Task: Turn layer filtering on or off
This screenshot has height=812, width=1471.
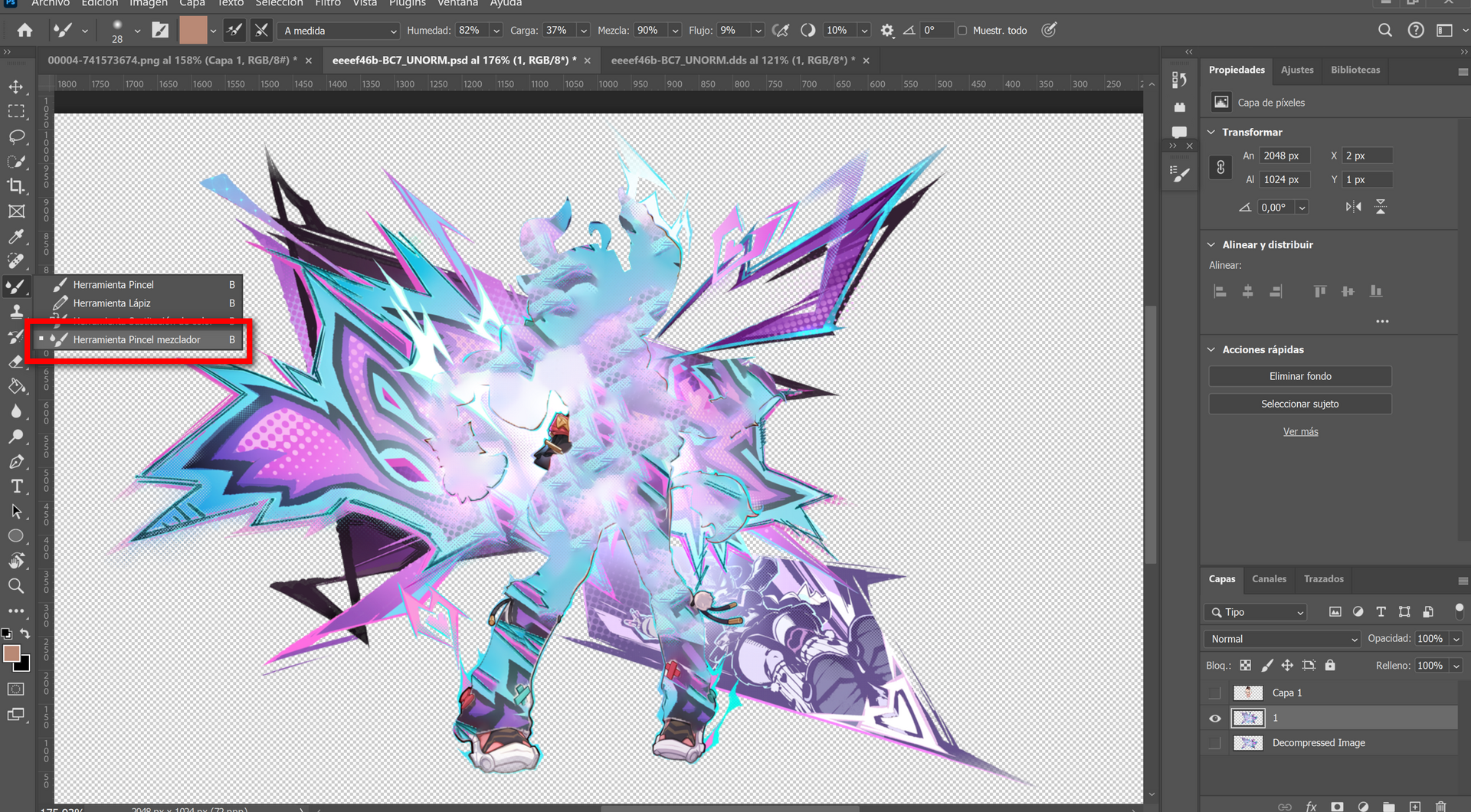Action: [x=1459, y=611]
